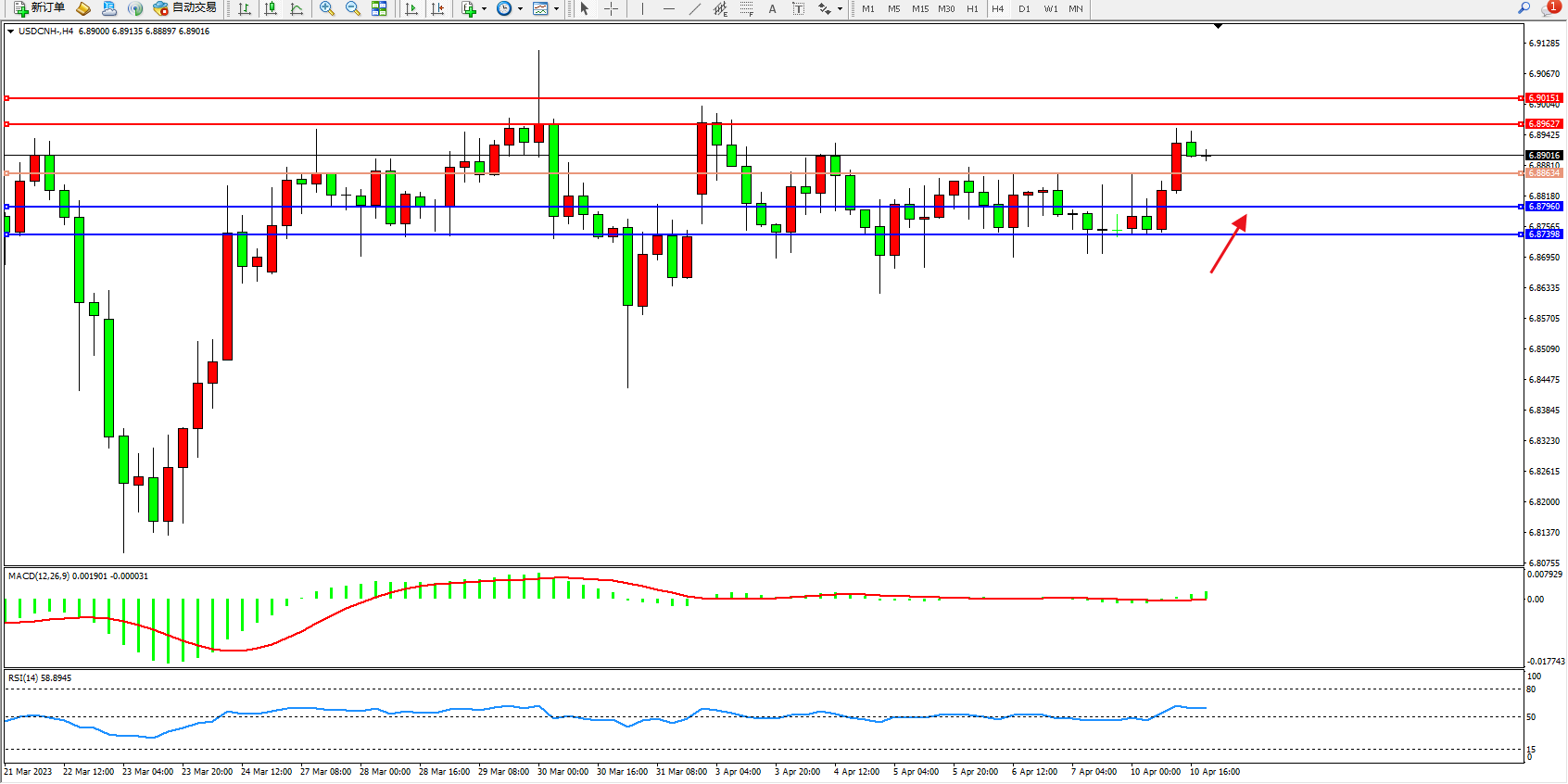Open the indicators list dropdown arrow
1568x784 pixels.
point(484,9)
